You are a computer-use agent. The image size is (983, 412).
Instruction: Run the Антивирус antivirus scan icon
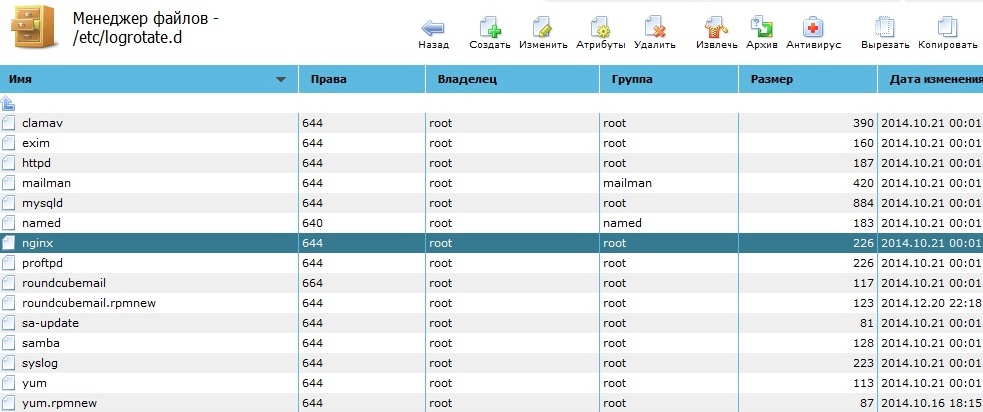[x=813, y=27]
